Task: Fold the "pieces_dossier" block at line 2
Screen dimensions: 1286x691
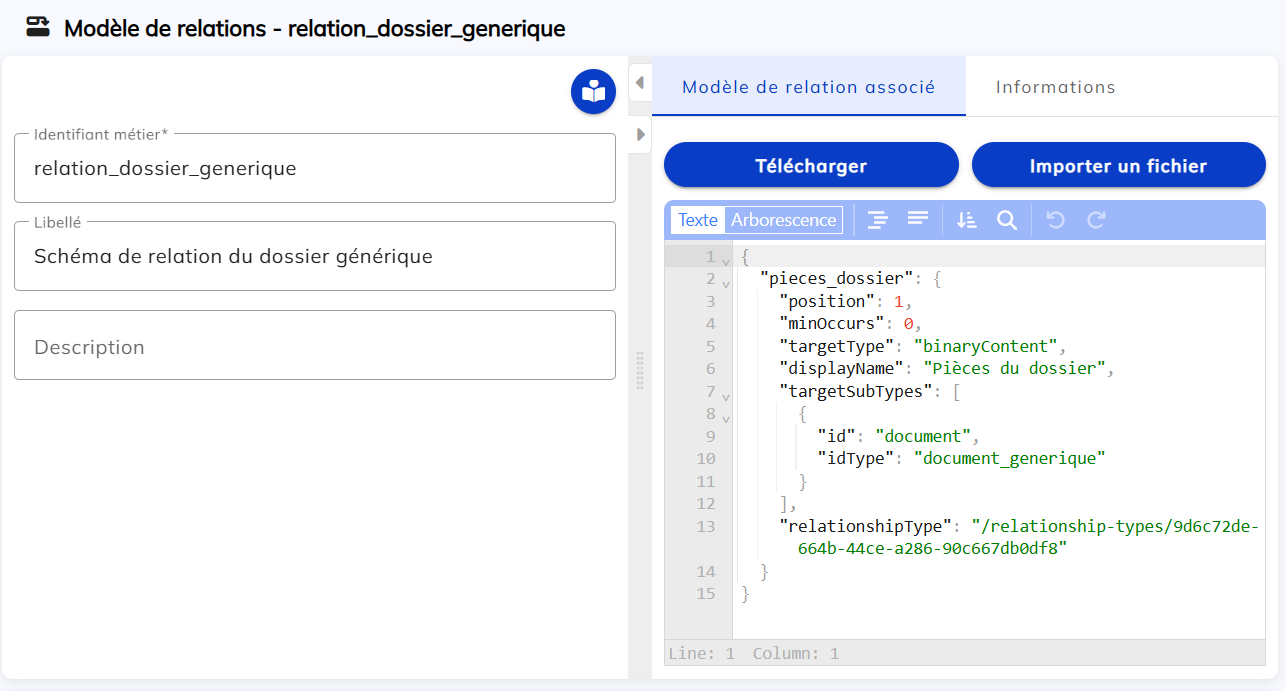Action: 726,283
